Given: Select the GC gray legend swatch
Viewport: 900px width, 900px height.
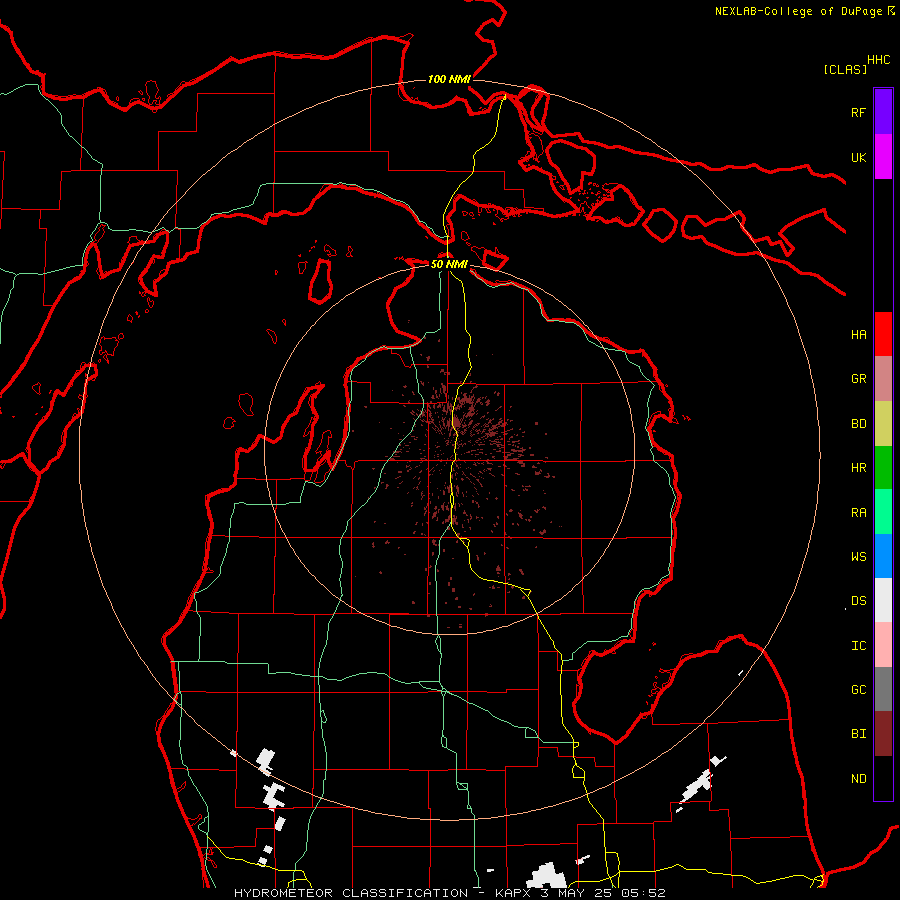Looking at the screenshot, I should 883,689.
